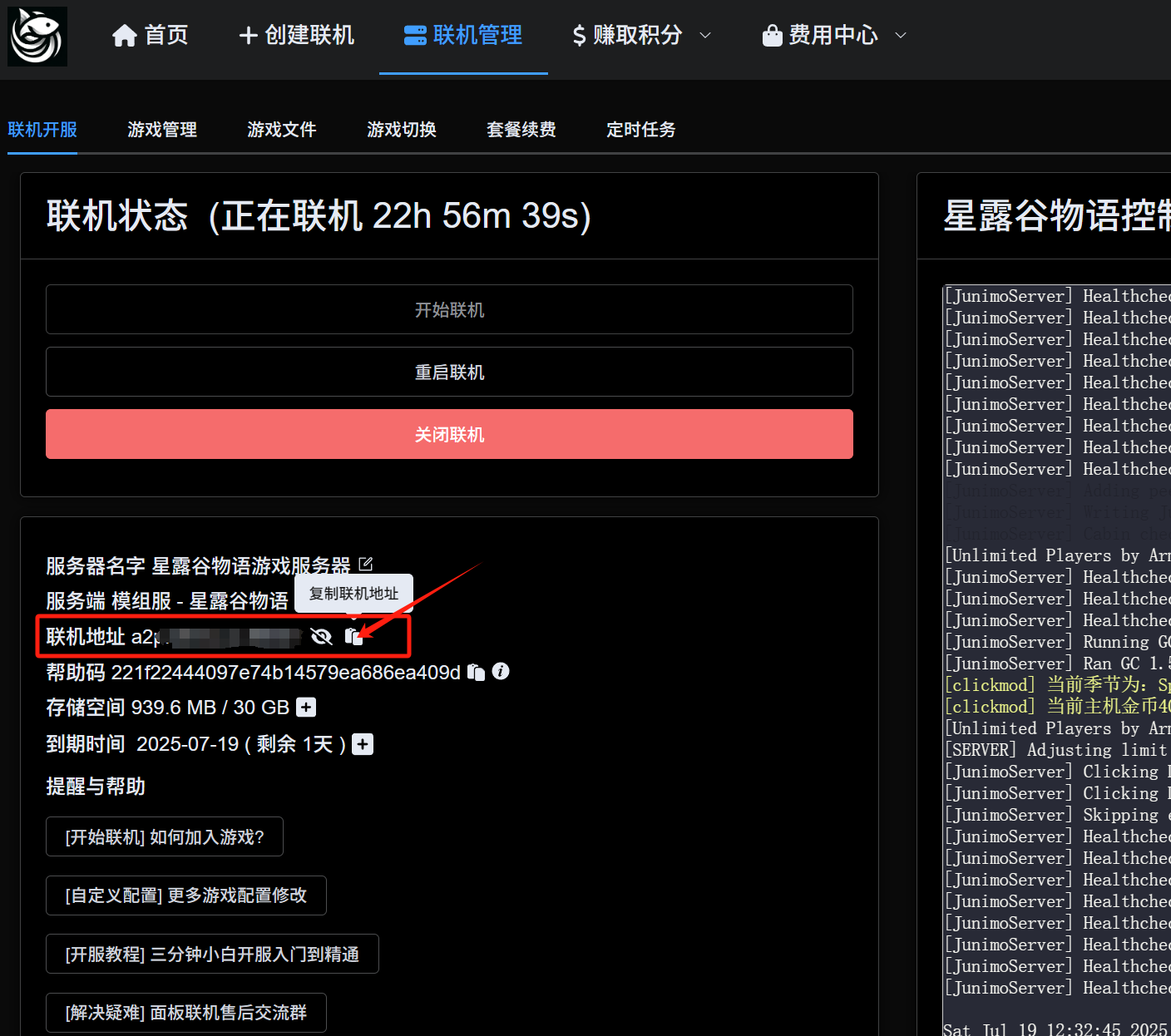1171x1036 pixels.
Task: Click the 提醒与帮助 heading
Action: (x=96, y=787)
